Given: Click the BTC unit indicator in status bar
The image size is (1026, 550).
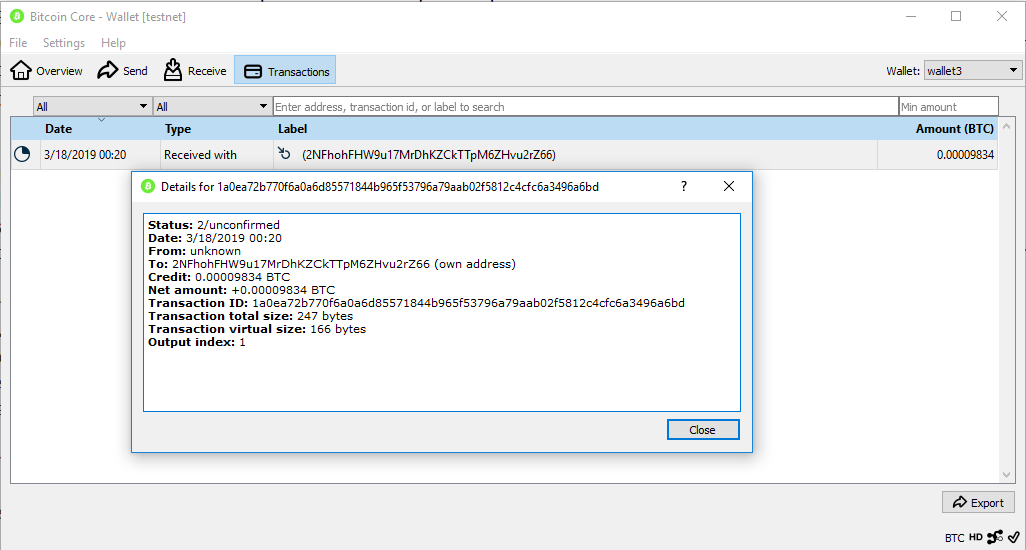Looking at the screenshot, I should [954, 538].
